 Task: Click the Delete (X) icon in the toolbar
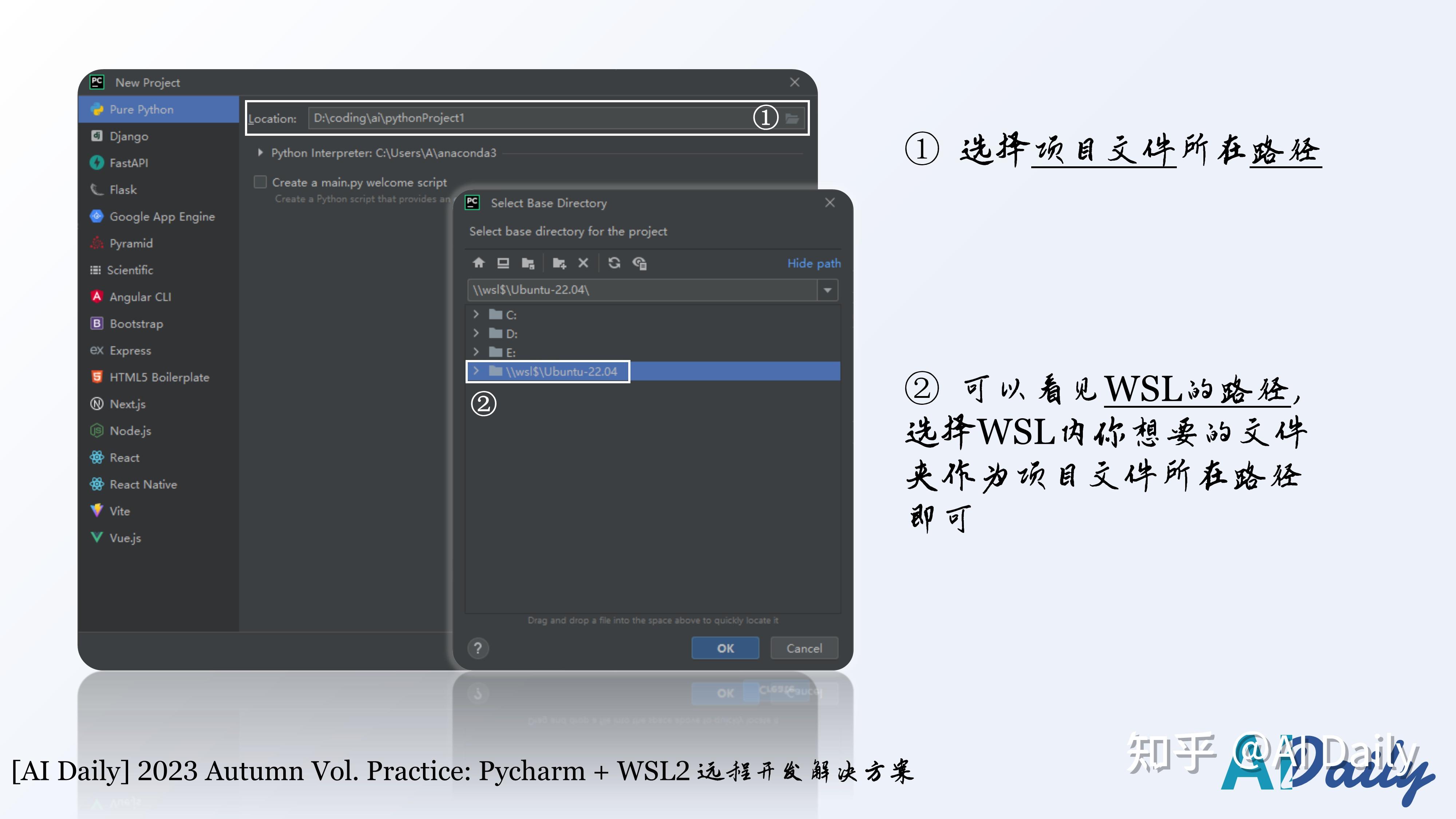pyautogui.click(x=583, y=263)
